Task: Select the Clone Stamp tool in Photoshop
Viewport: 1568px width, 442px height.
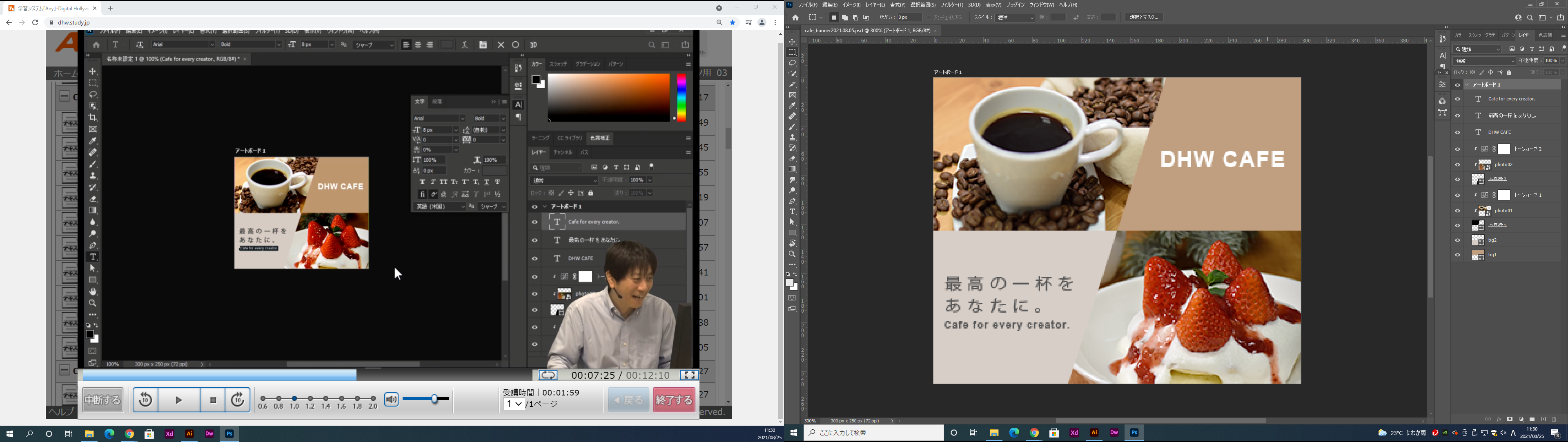Action: [x=793, y=138]
